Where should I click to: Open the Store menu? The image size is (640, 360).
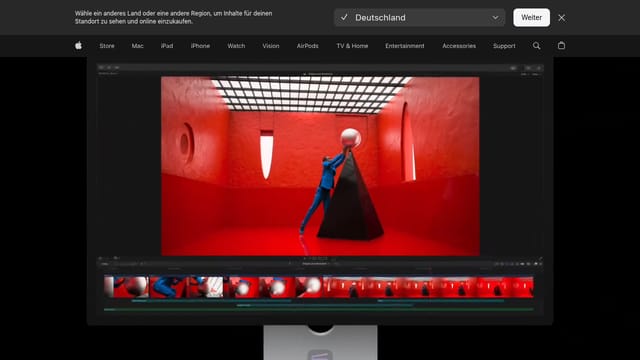107,46
